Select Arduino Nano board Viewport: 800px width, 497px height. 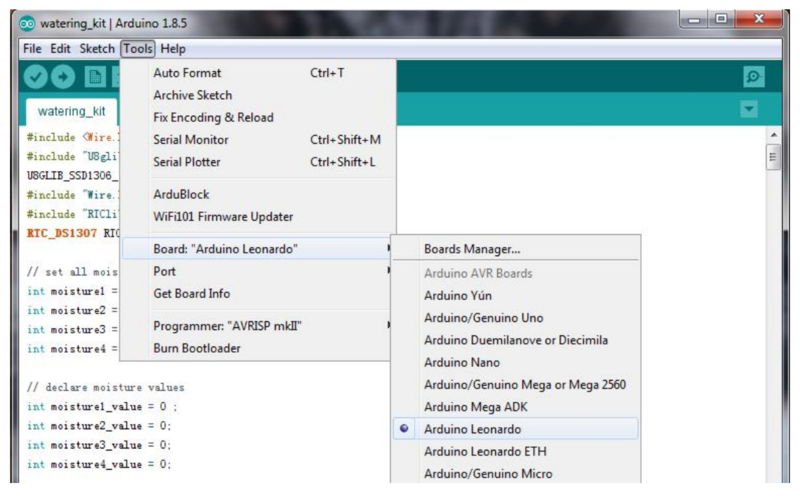(x=516, y=362)
